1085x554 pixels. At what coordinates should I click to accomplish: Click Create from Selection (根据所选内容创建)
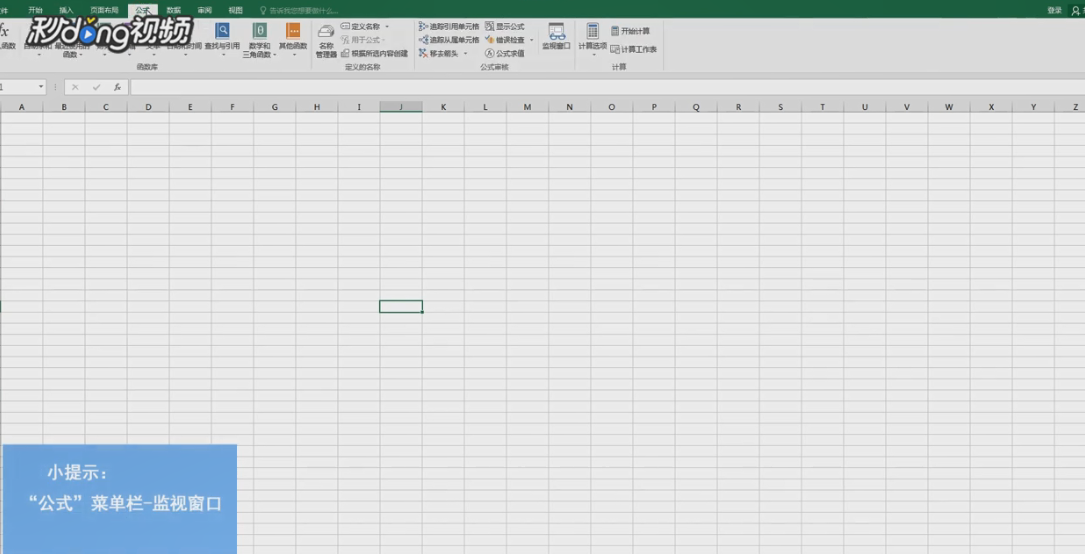tap(374, 53)
